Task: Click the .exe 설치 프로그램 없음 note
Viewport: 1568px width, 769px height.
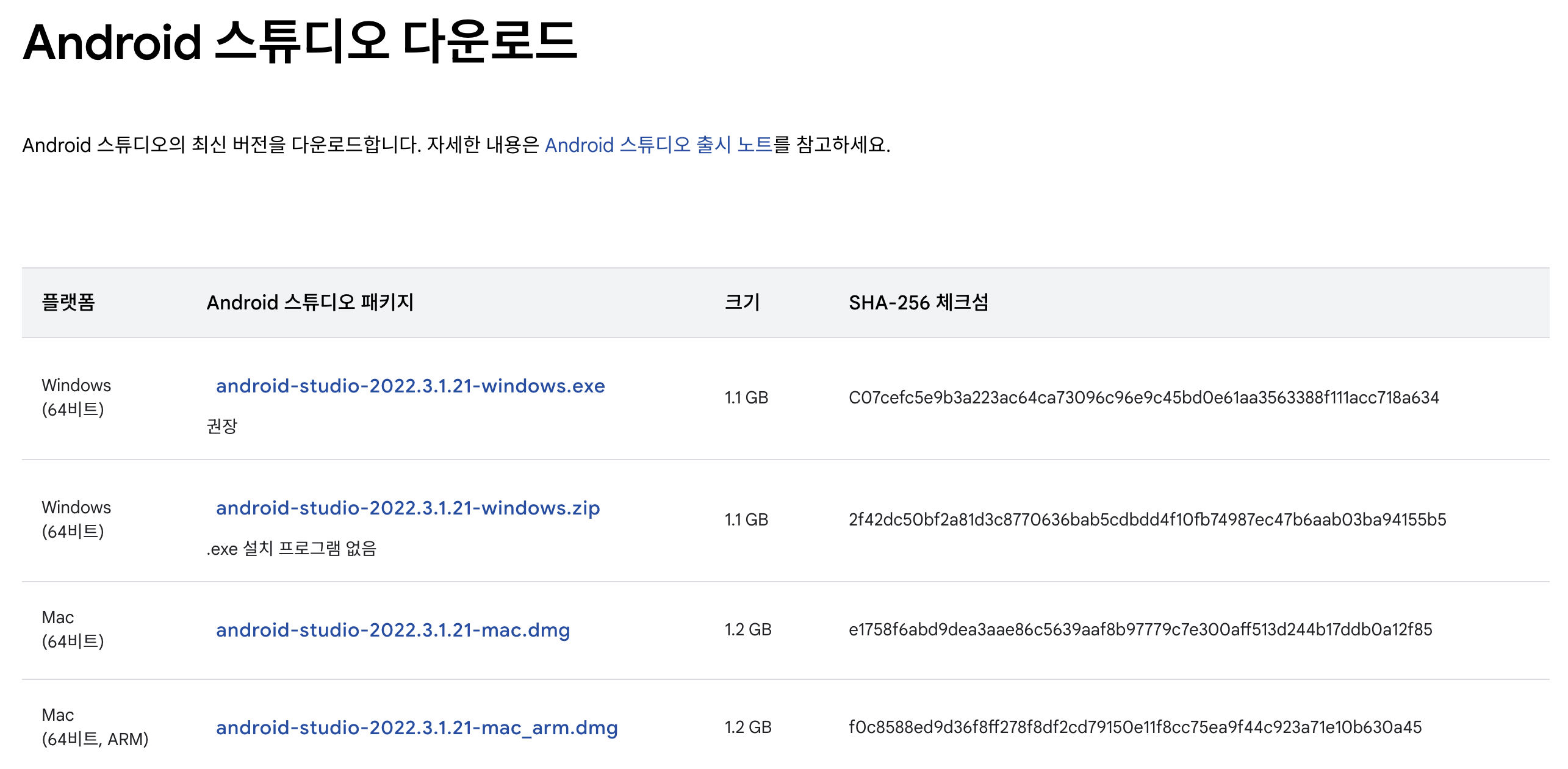Action: click(x=291, y=549)
